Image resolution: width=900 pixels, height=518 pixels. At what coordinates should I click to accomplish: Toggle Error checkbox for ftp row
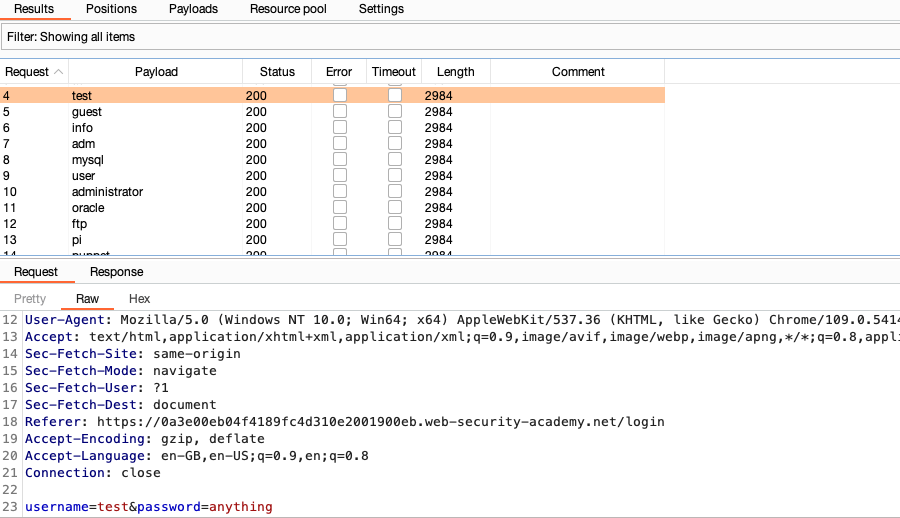[x=340, y=224]
